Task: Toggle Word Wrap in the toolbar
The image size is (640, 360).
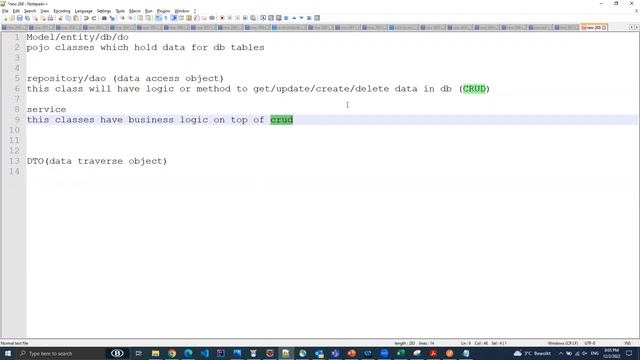Action: (158, 18)
